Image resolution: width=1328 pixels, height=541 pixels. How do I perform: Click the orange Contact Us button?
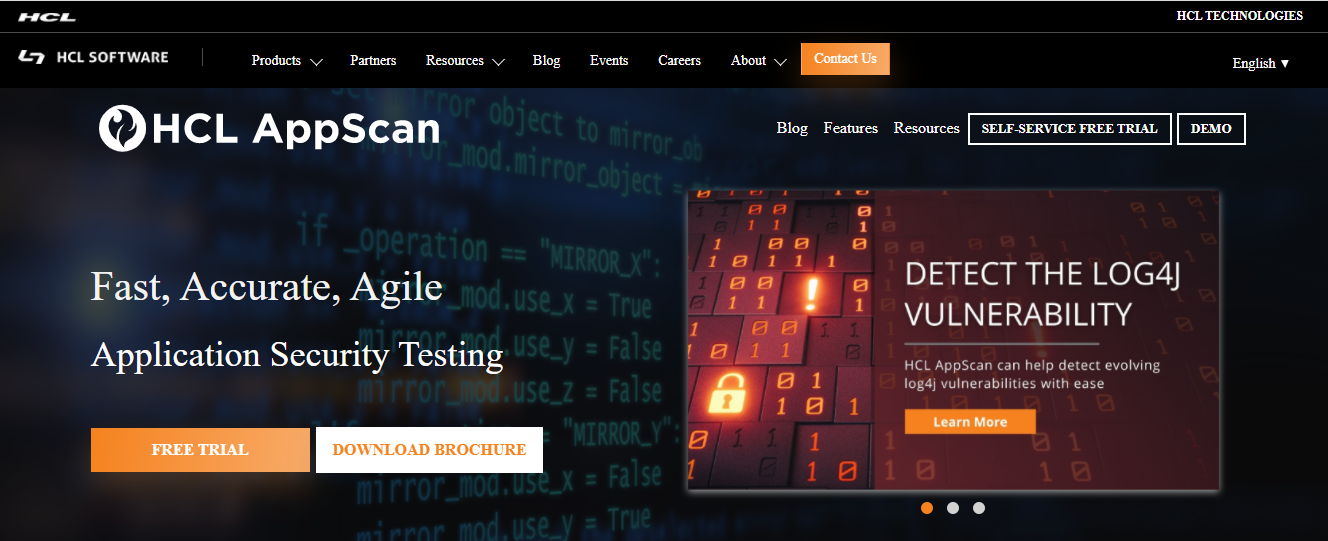845,59
